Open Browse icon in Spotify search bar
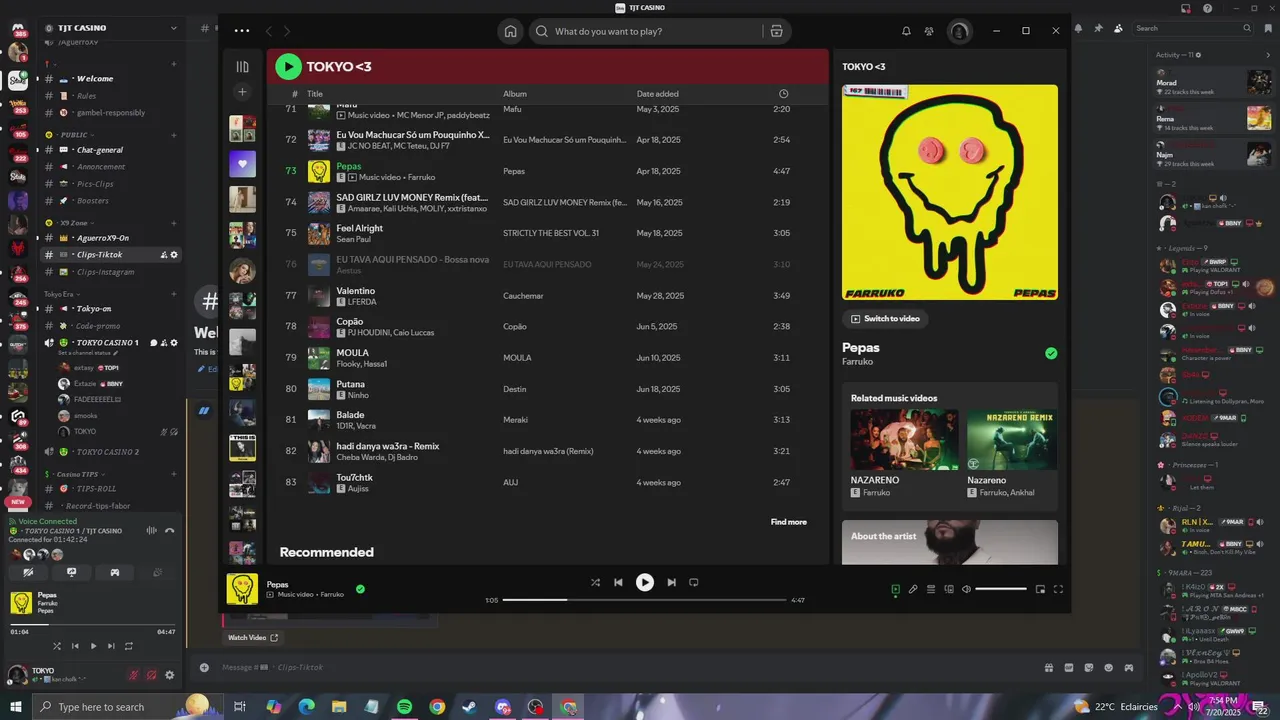This screenshot has height=720, width=1280. point(776,31)
